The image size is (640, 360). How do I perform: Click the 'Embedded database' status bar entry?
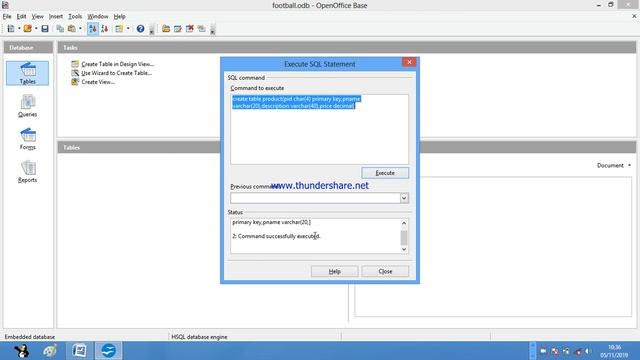click(30, 337)
